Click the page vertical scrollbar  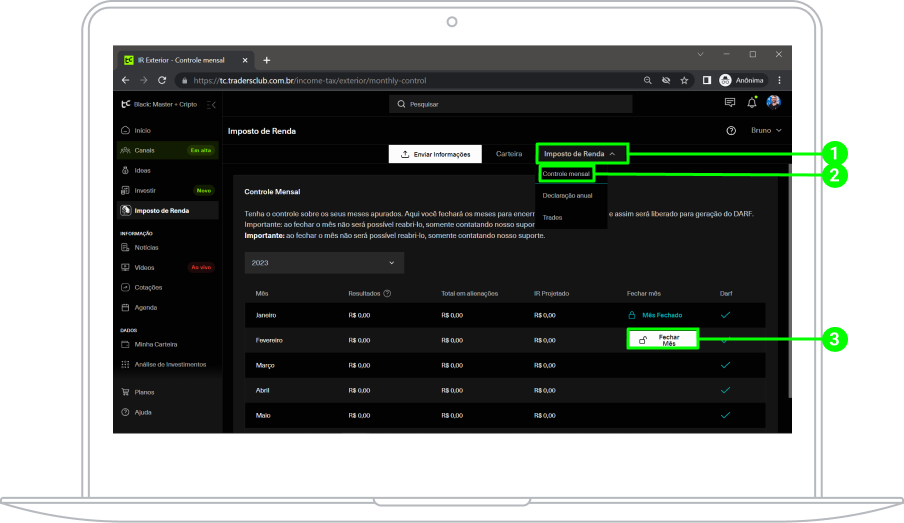tap(789, 281)
